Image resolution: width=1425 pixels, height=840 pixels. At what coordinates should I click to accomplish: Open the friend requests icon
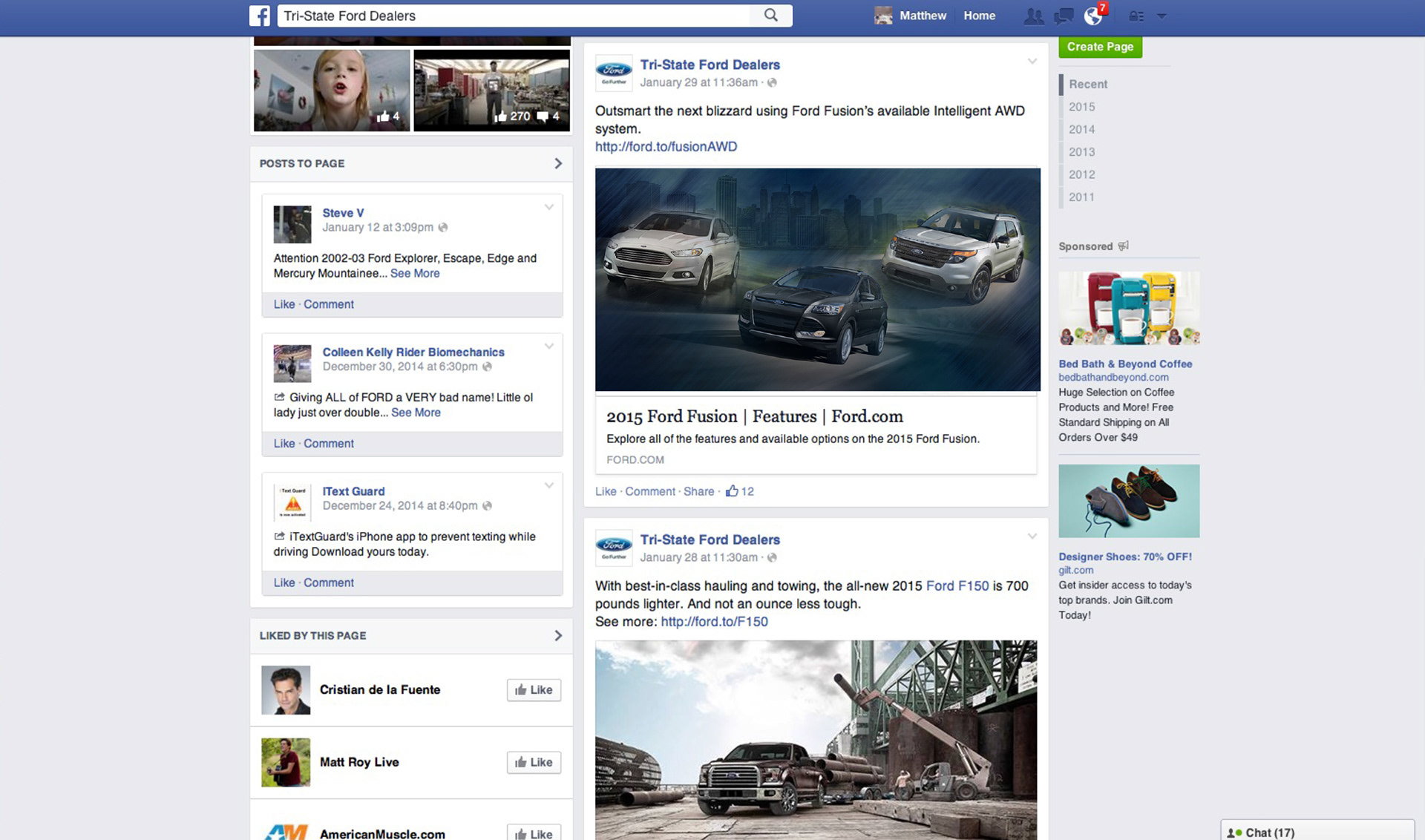click(1033, 16)
